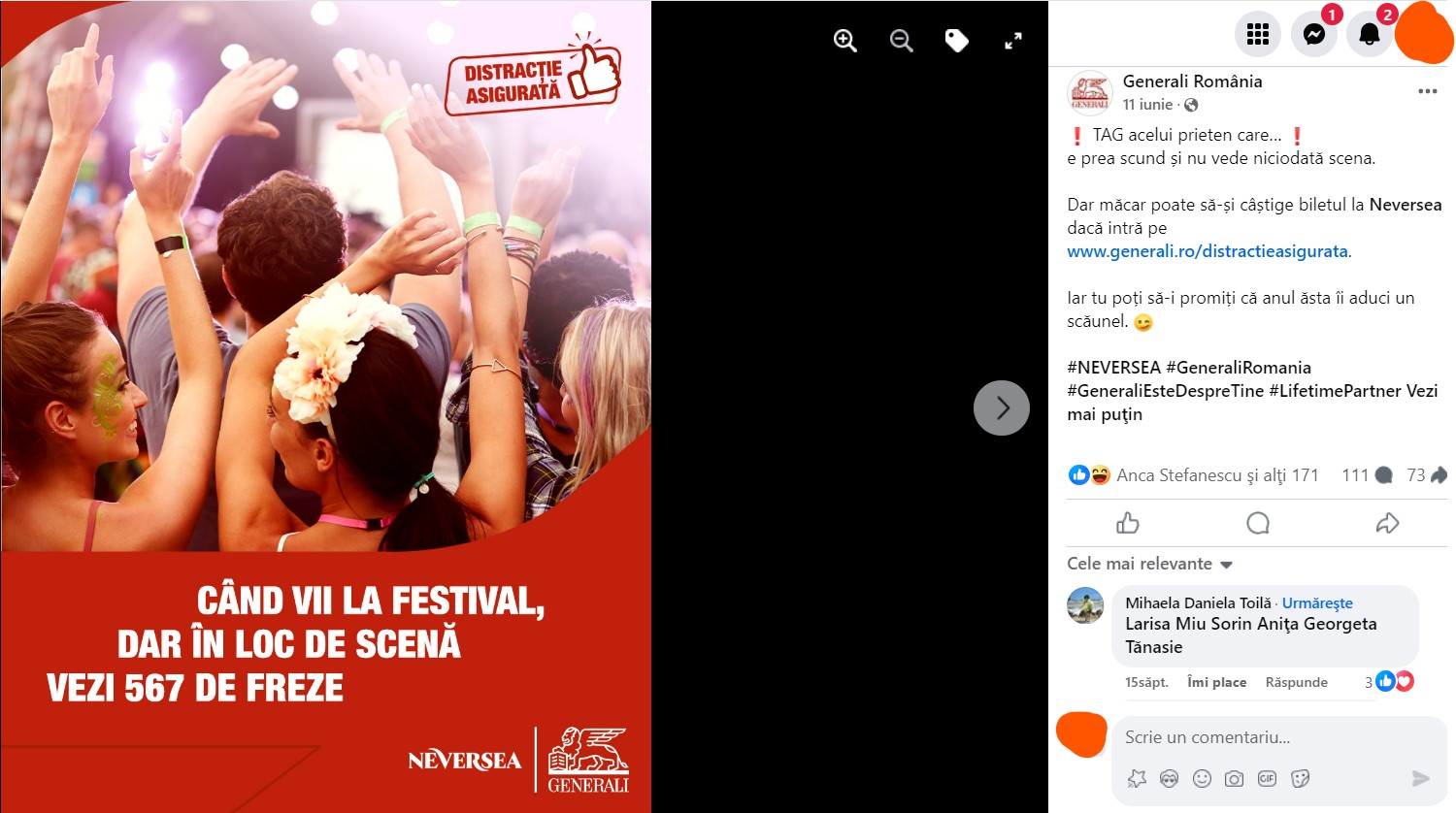Open the notifications bell
Viewport: 1456px width, 813px height.
coord(1370,34)
